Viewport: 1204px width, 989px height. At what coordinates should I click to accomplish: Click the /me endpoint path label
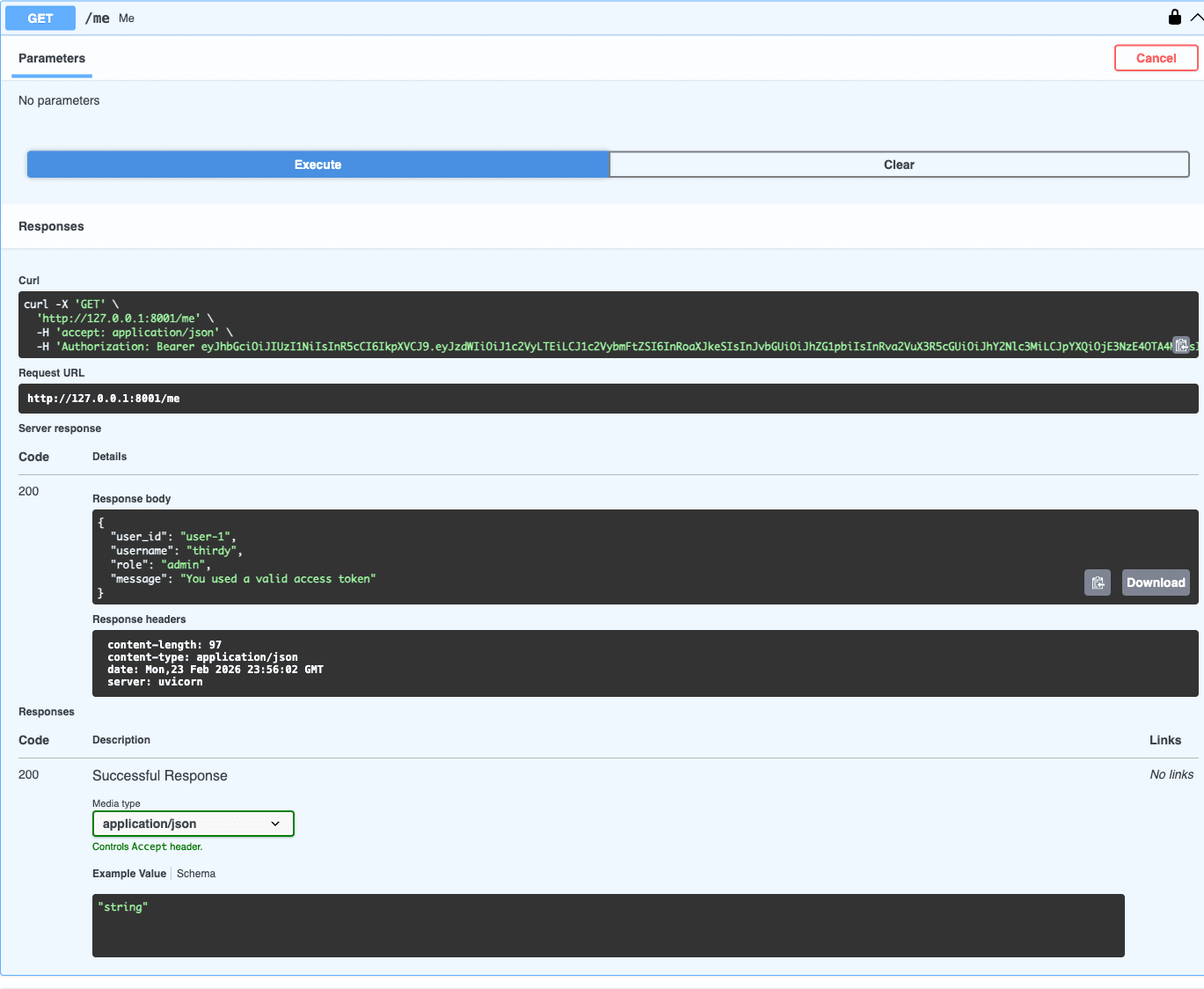click(x=97, y=18)
